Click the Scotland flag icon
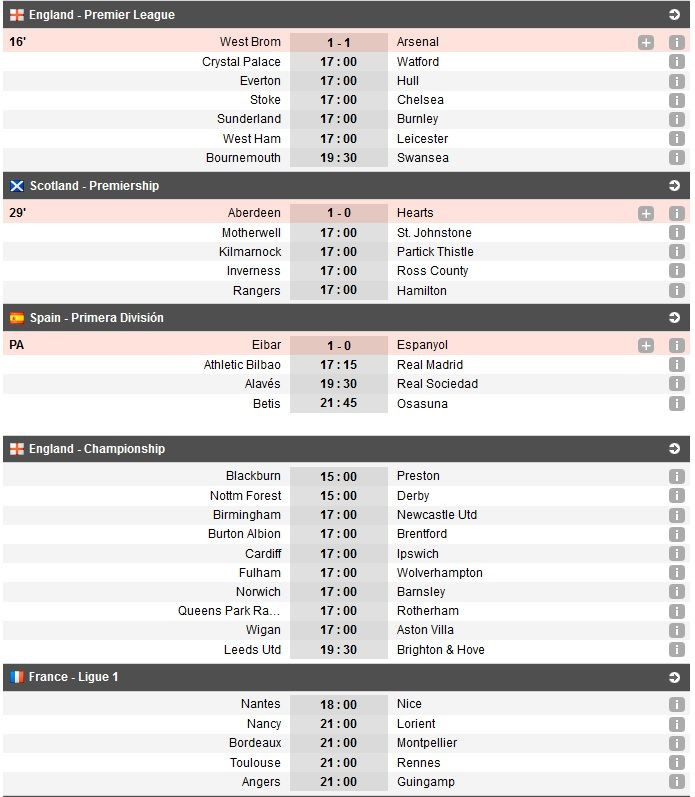 [x=17, y=186]
